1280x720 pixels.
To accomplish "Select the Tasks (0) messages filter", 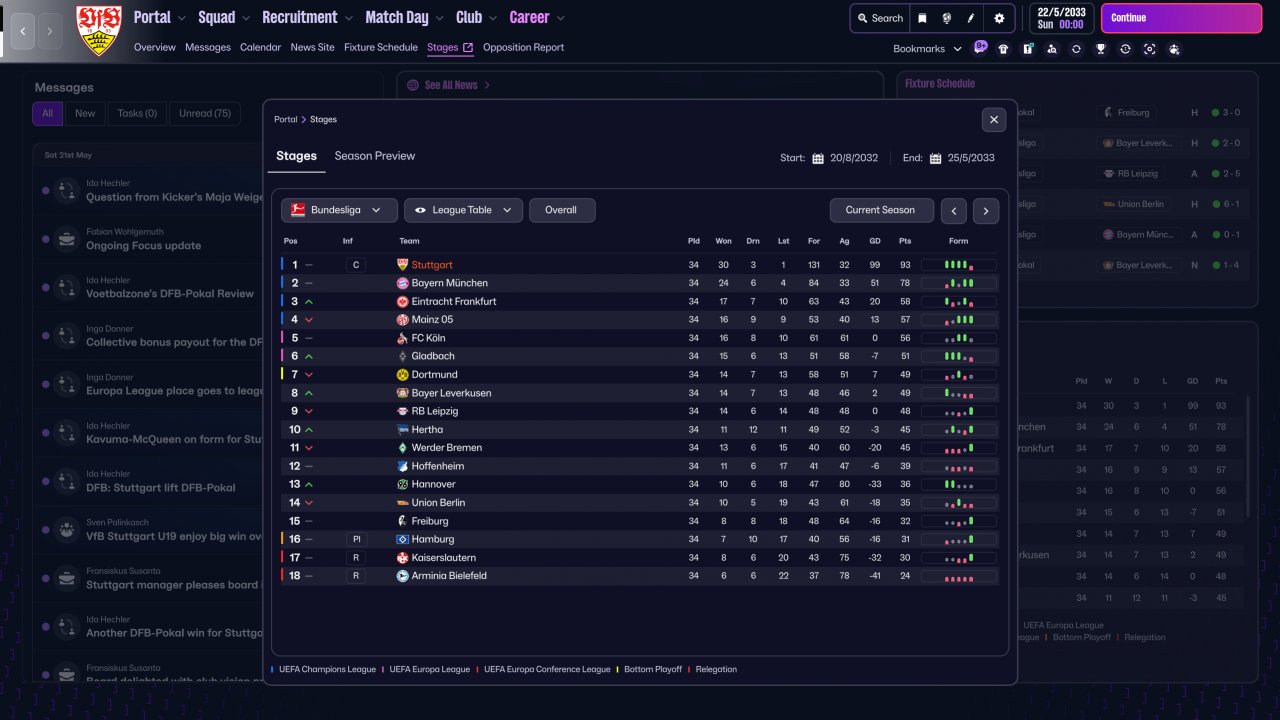I will (137, 113).
